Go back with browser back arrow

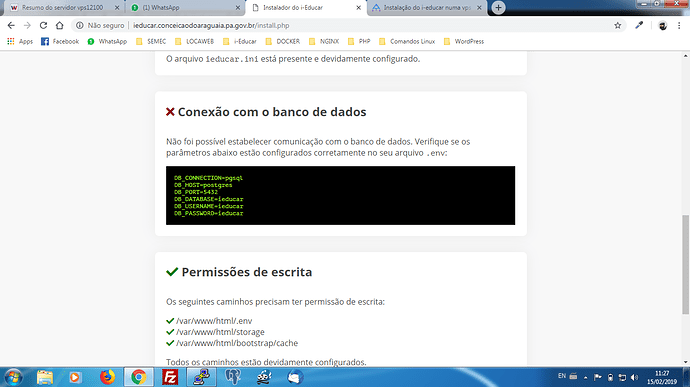coord(11,26)
